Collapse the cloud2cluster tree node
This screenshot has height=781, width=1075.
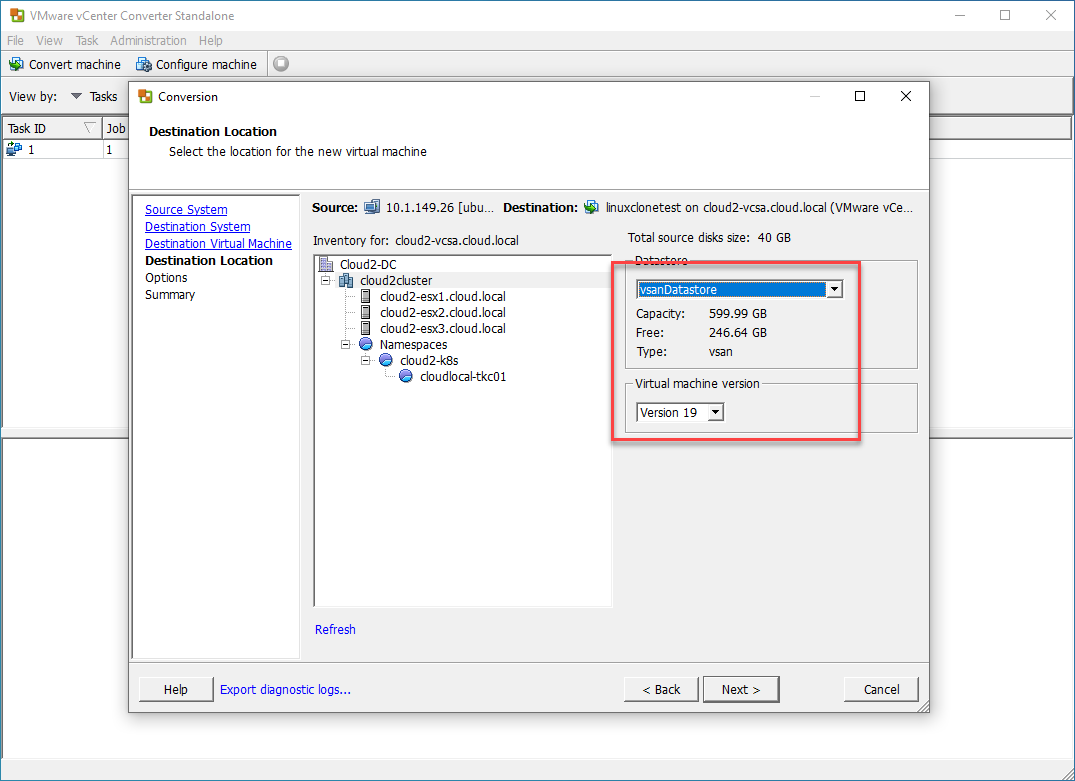pyautogui.click(x=326, y=281)
